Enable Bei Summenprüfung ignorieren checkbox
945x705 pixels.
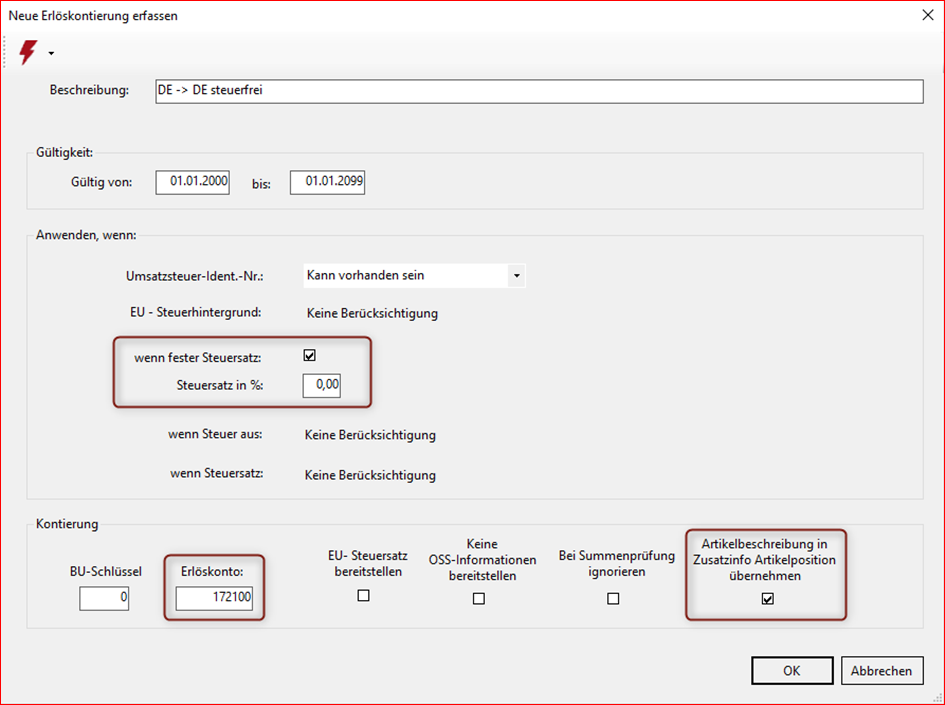point(613,598)
